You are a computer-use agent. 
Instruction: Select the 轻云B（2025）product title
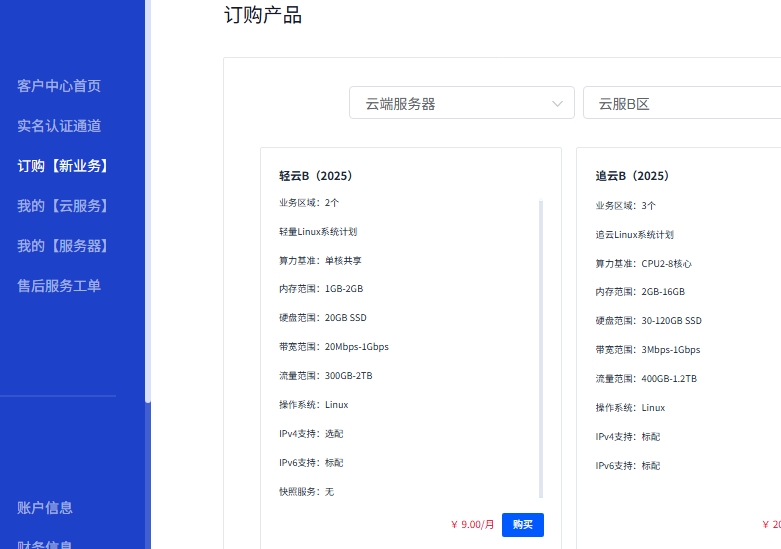pos(316,176)
